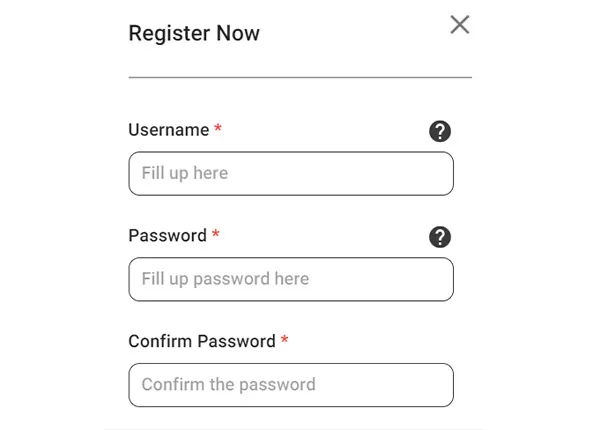Select the Confirm Password input field
Viewport: 591px width, 430px height.
291,385
